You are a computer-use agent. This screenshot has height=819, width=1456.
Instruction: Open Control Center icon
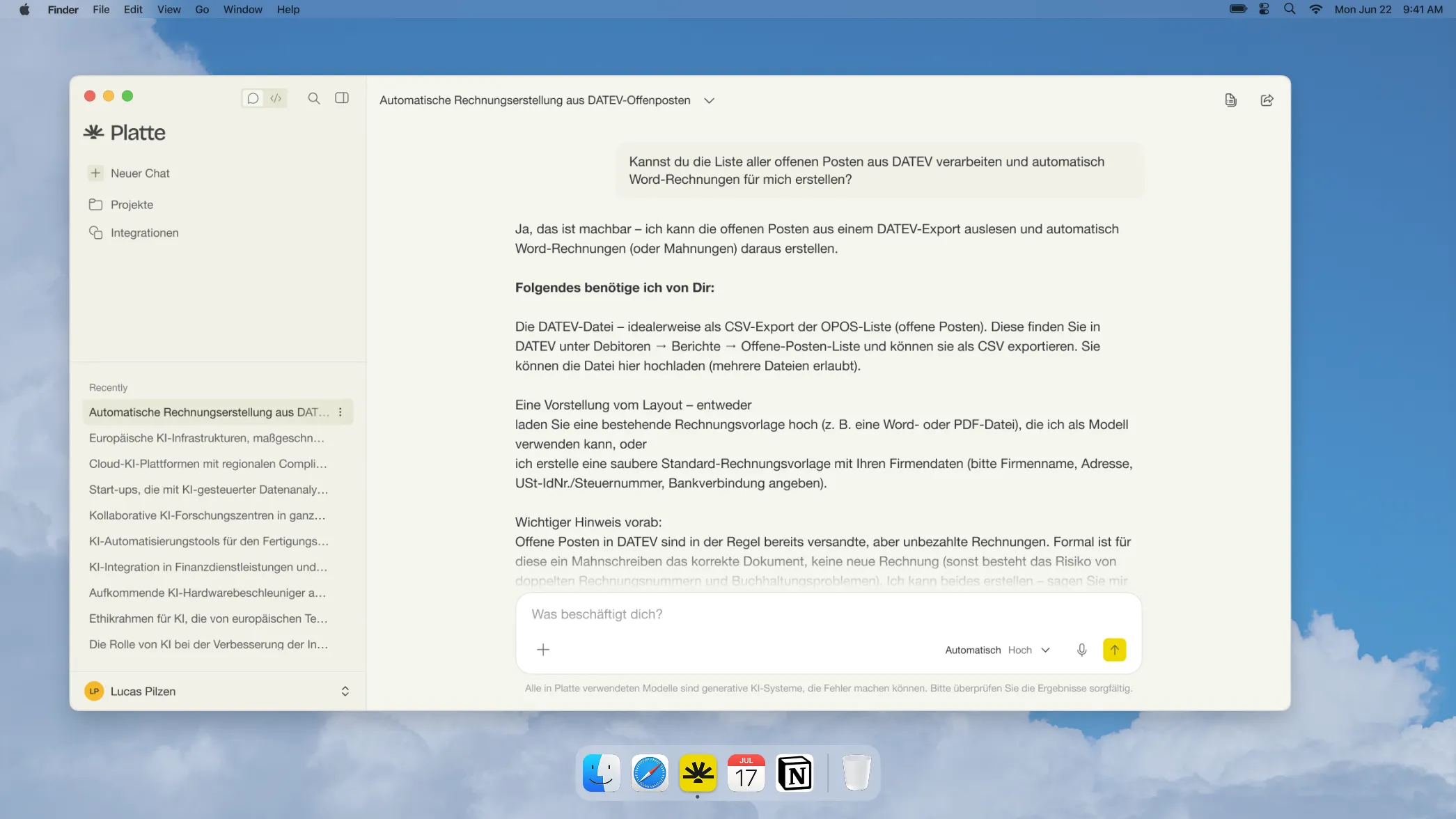(x=1264, y=9)
